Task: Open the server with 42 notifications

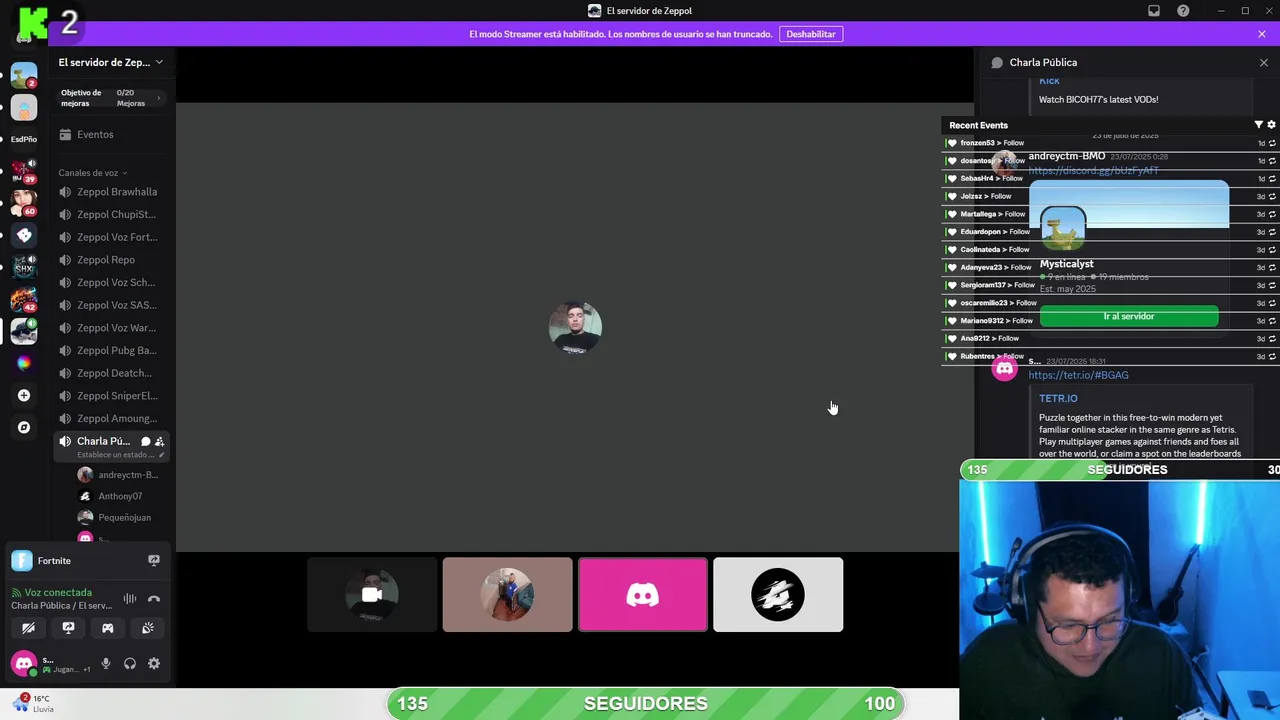Action: tap(24, 299)
